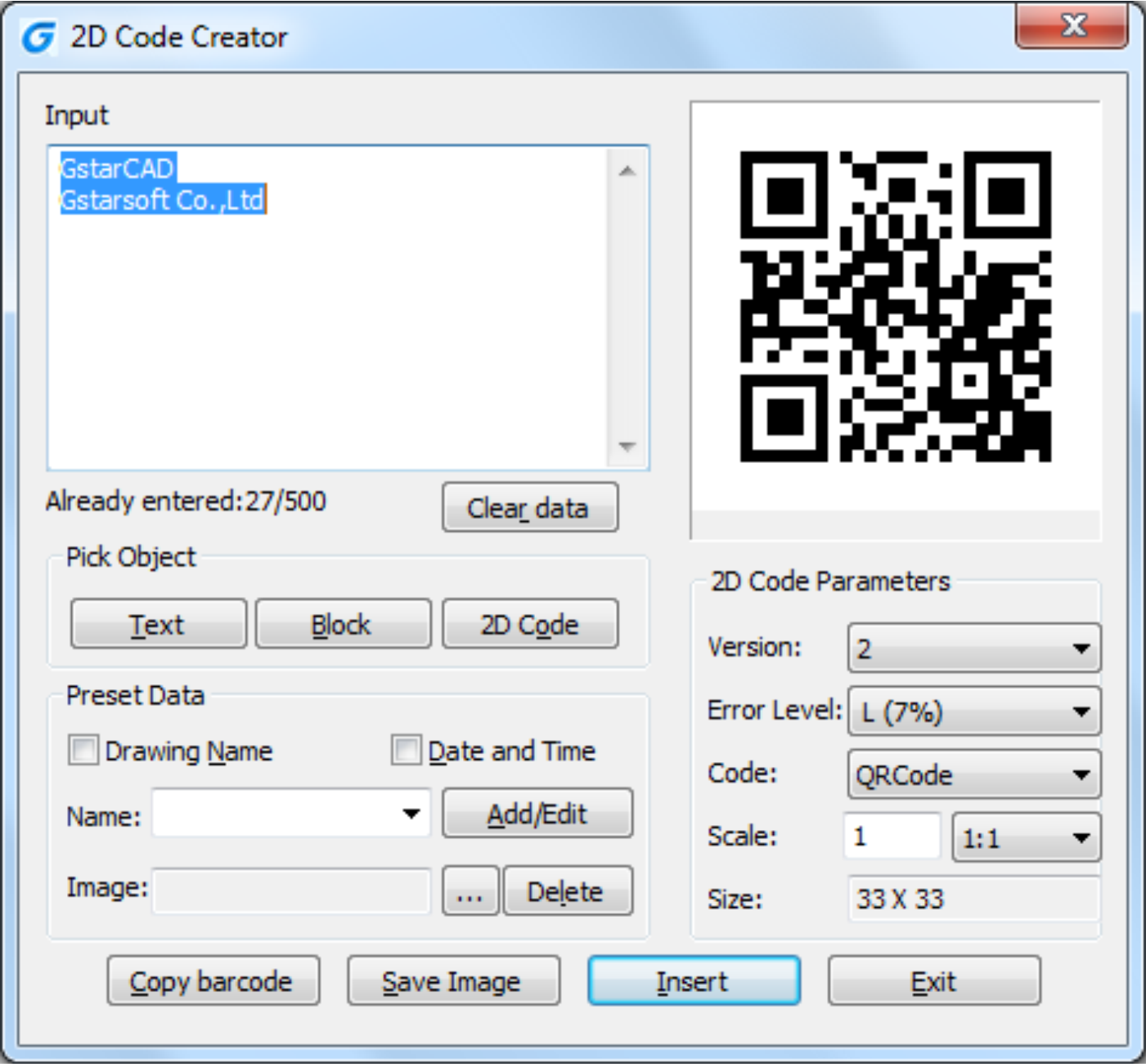Screen dimensions: 1146x1064
Task: Click the Clear data button
Action: tap(530, 508)
